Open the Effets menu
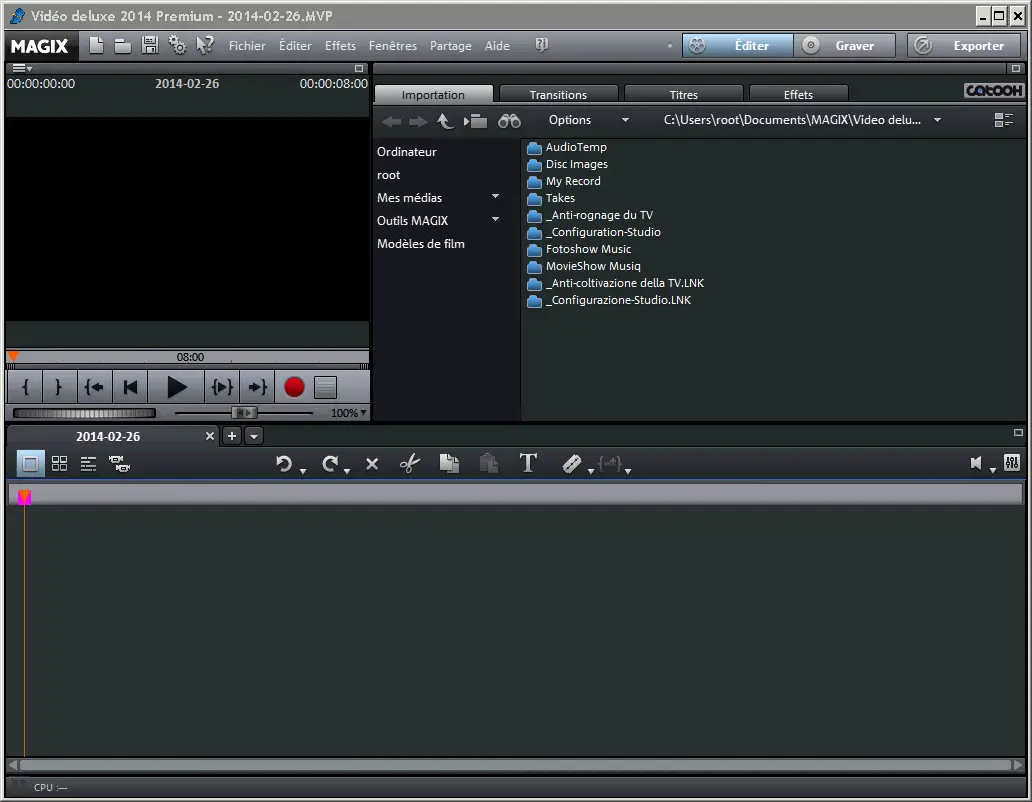 pyautogui.click(x=340, y=45)
